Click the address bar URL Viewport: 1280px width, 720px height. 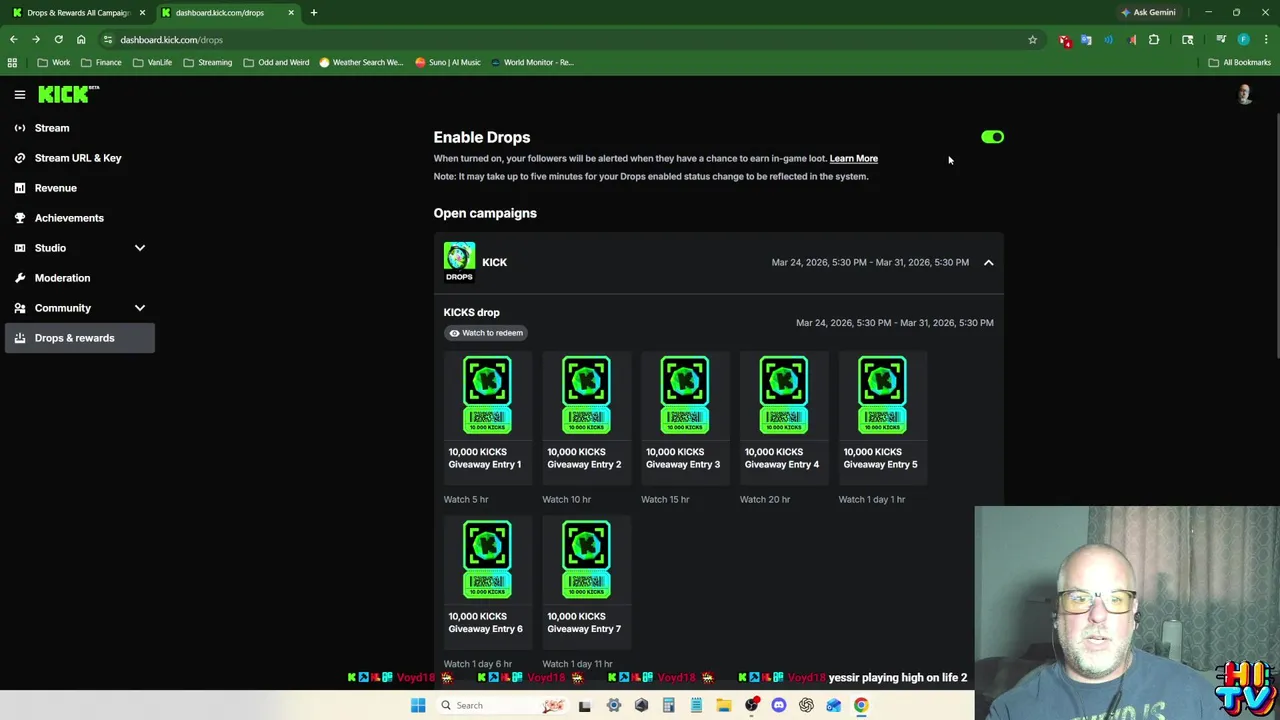(x=171, y=40)
